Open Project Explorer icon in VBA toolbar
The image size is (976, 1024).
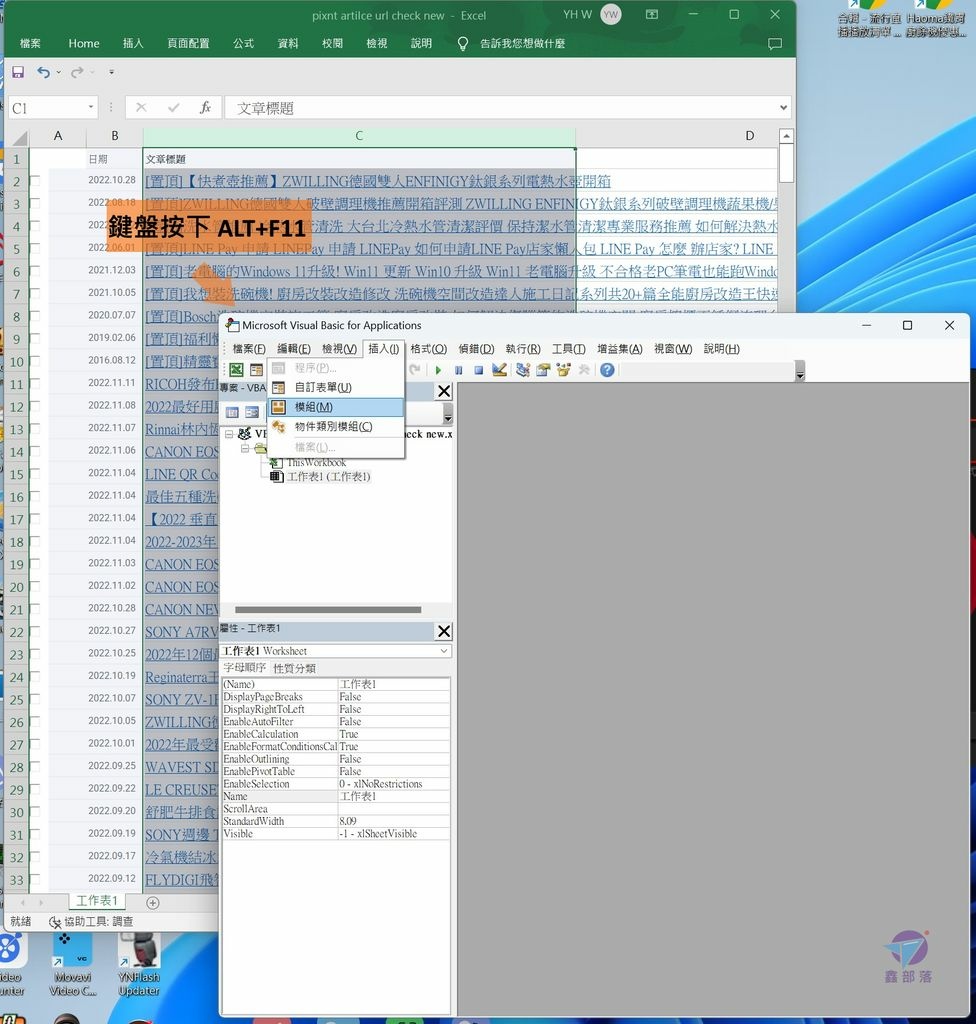tap(522, 370)
